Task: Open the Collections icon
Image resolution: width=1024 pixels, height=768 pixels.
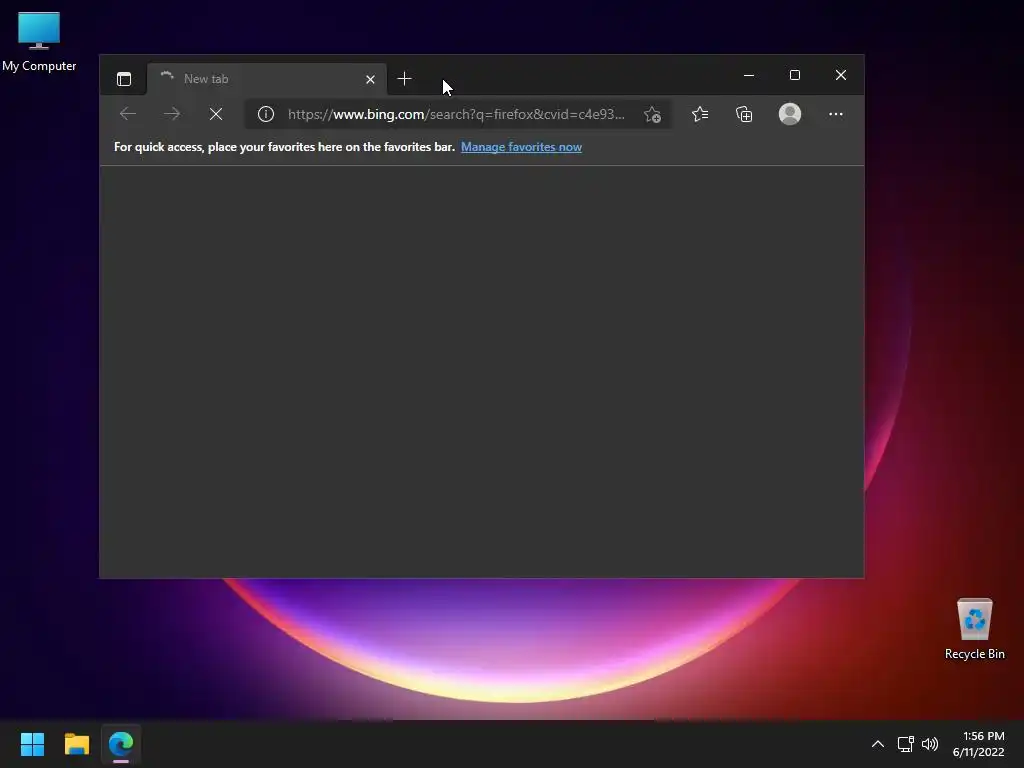Action: [744, 114]
